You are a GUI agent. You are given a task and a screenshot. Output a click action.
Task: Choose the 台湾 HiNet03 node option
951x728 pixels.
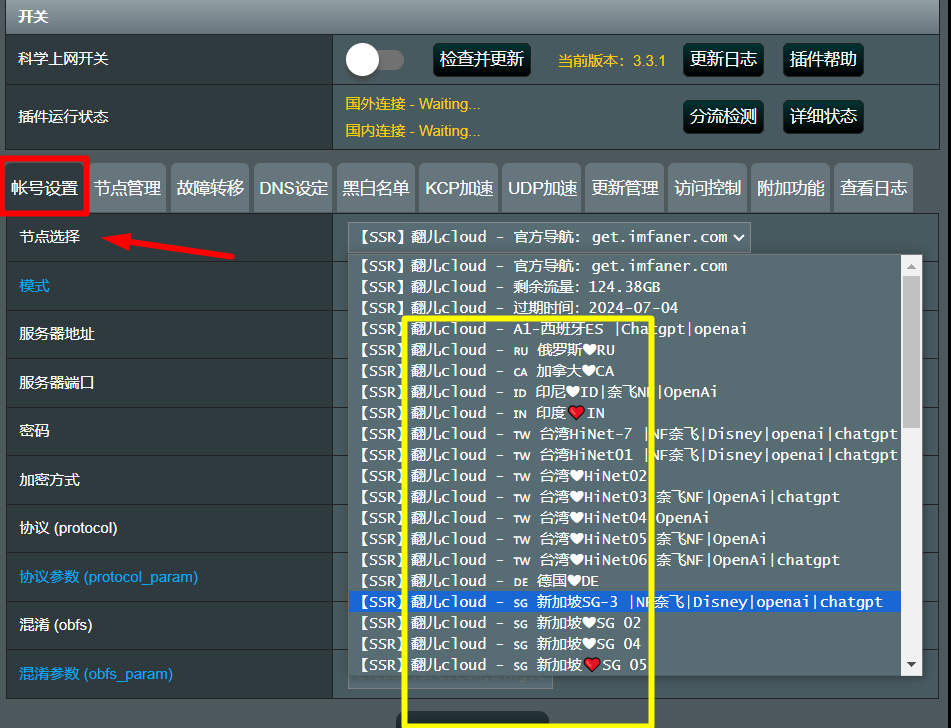click(625, 497)
